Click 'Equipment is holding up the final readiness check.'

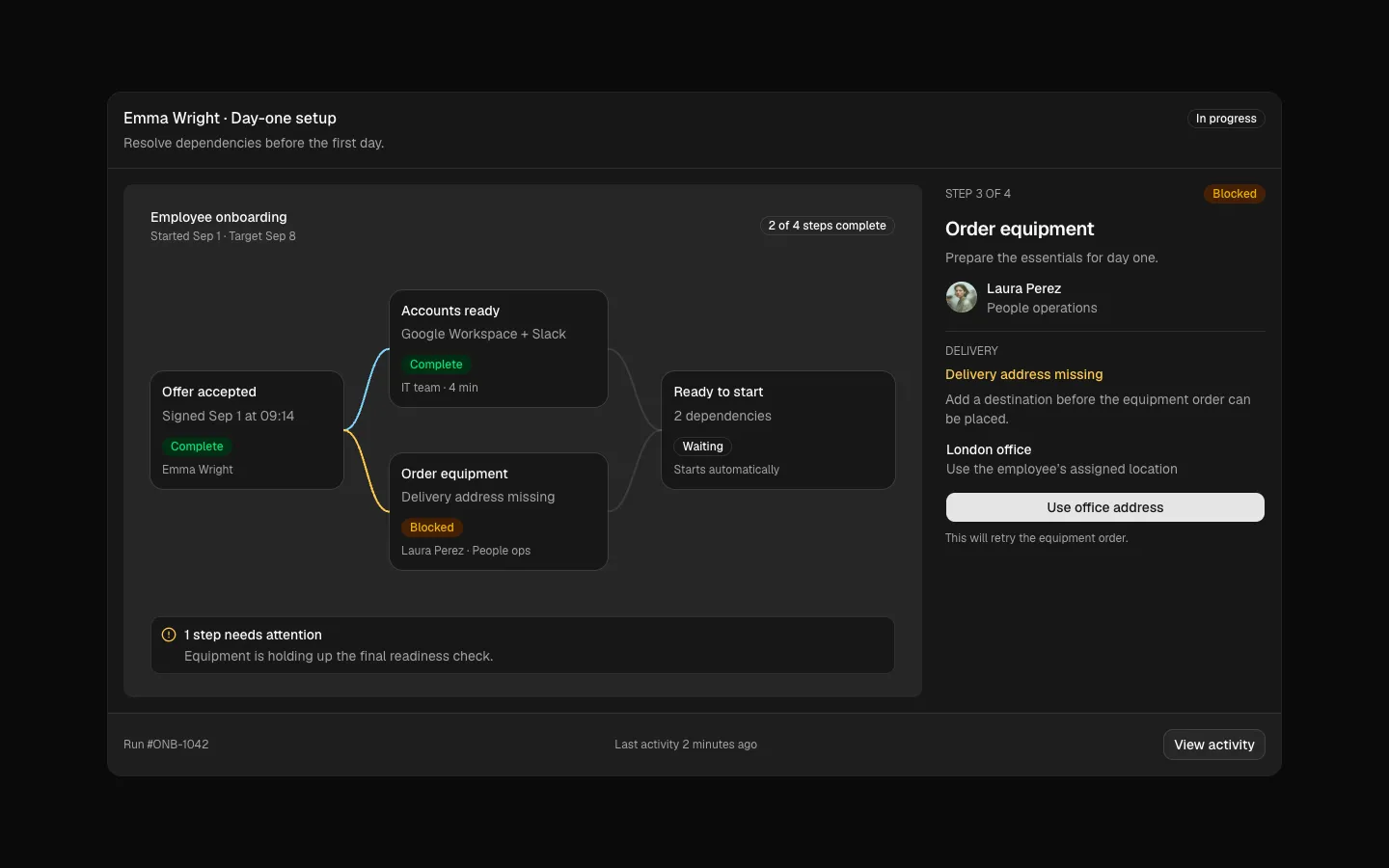[x=339, y=656]
